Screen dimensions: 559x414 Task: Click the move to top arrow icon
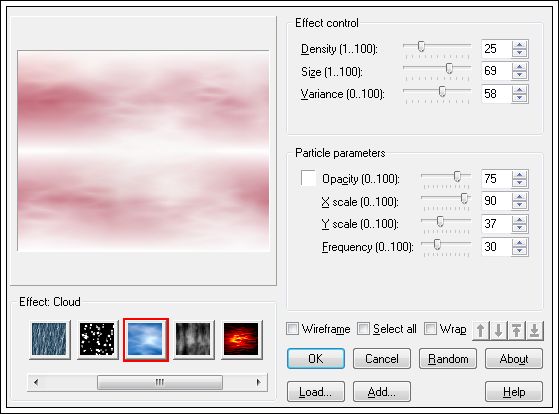[516, 331]
